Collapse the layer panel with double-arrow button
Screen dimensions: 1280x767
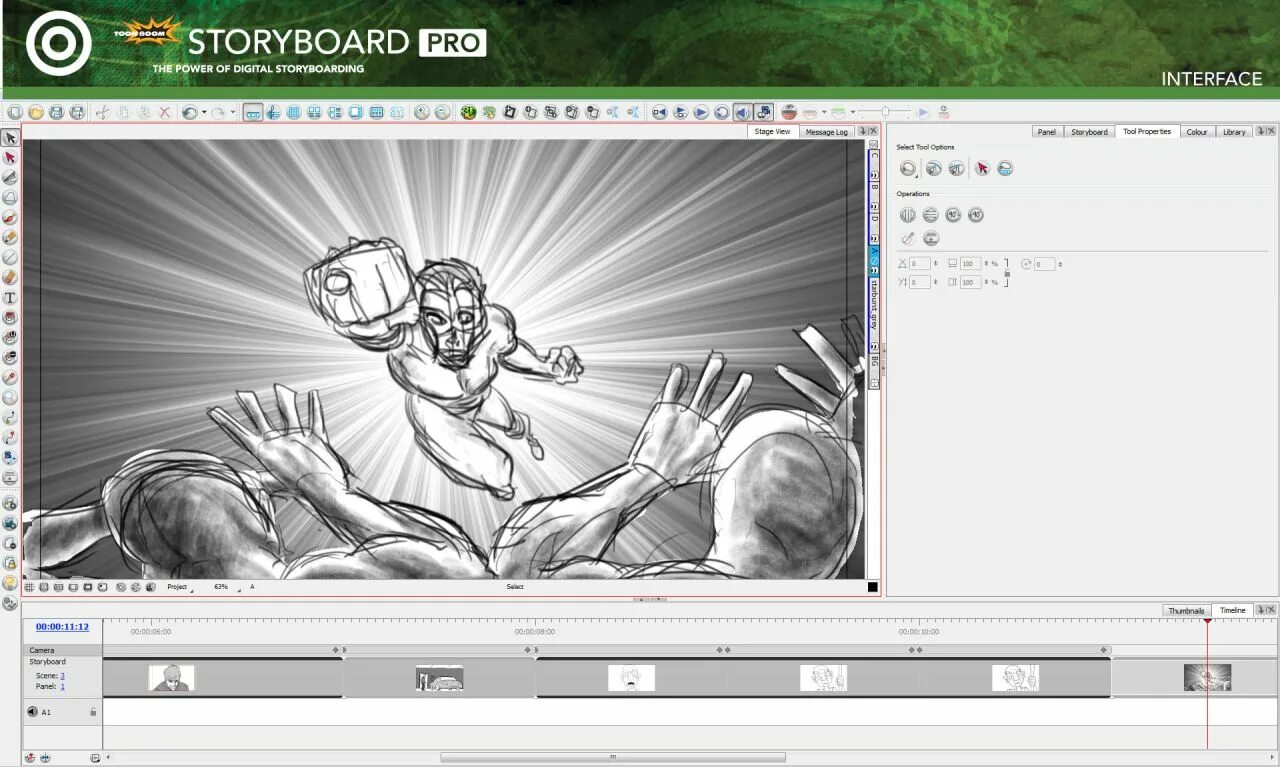pos(873,144)
